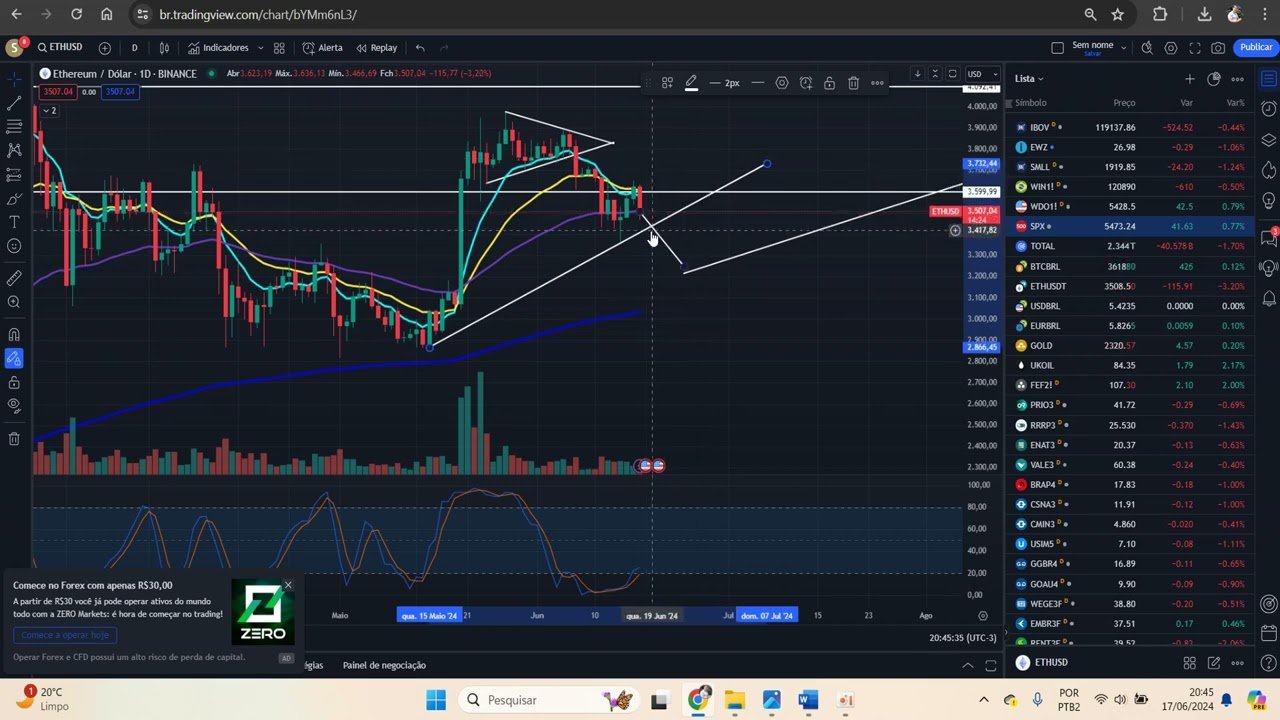Undo the last chart action
This screenshot has height=720, width=1280.
coord(420,47)
